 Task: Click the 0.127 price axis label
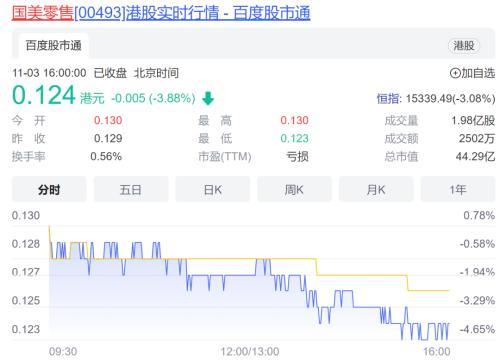(x=26, y=272)
